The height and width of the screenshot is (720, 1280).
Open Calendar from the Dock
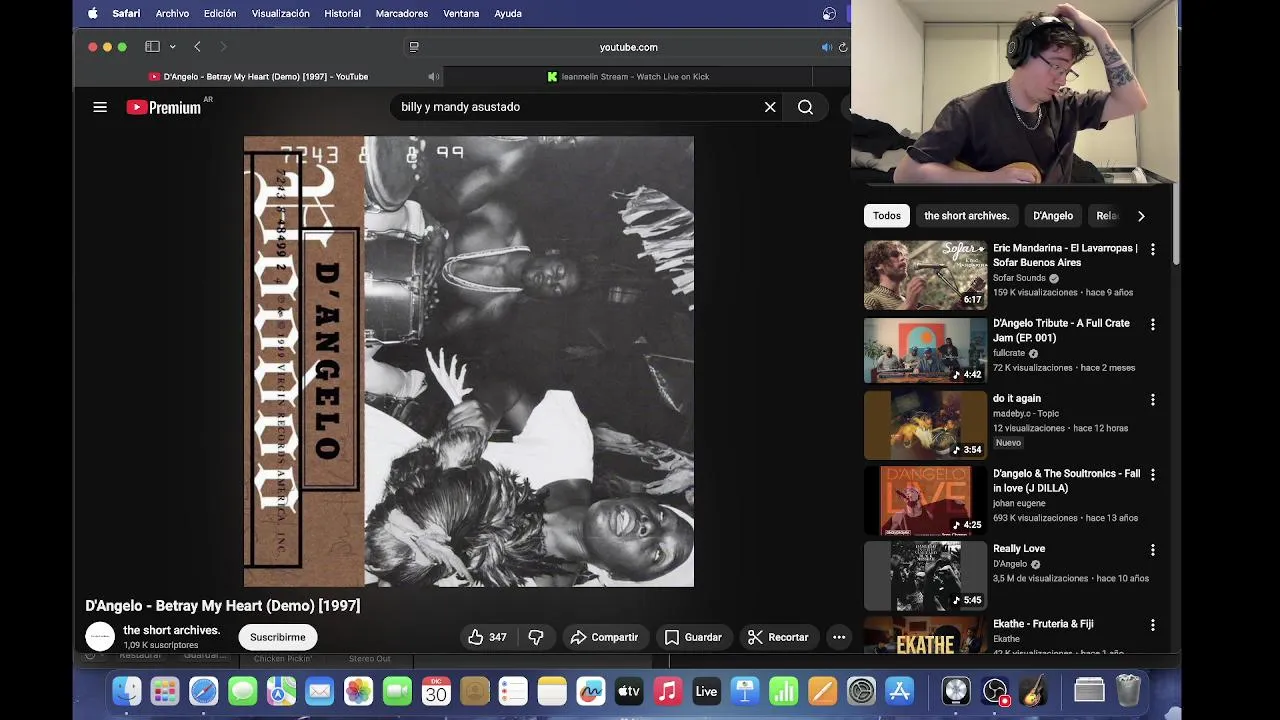[436, 691]
